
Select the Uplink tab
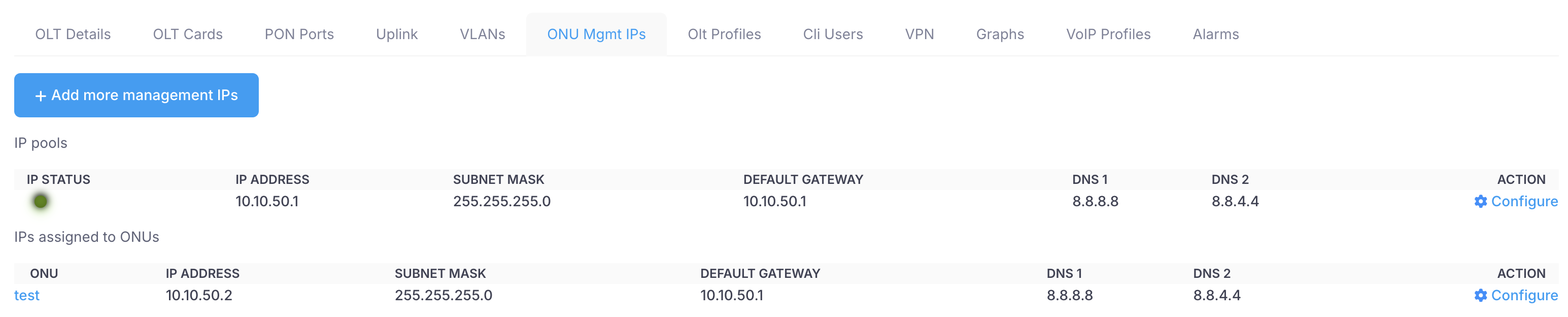[397, 34]
